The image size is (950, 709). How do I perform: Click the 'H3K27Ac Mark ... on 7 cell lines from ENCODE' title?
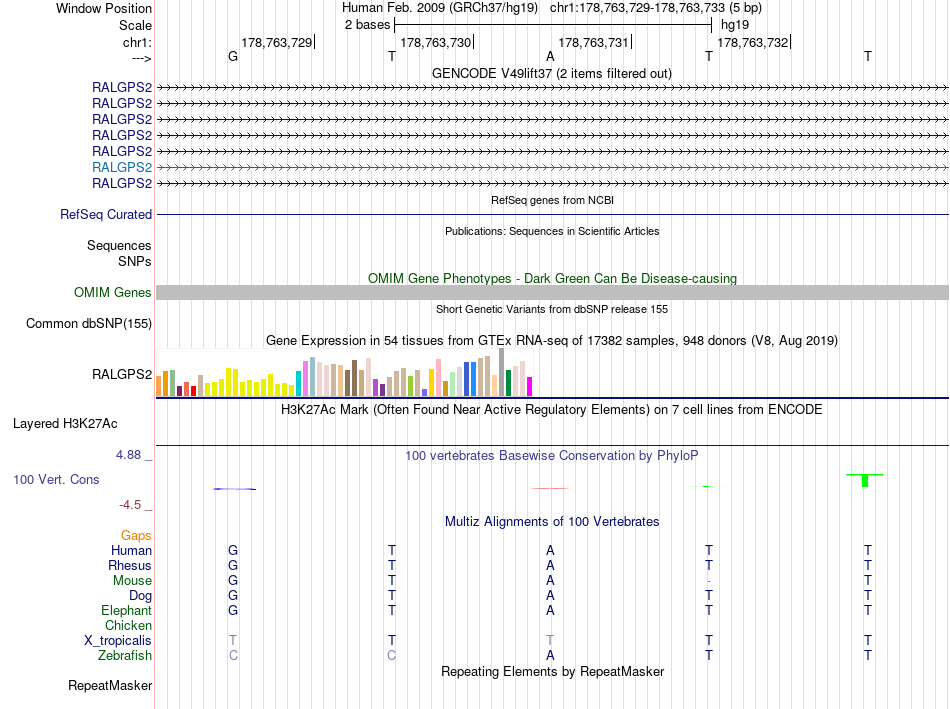(x=552, y=410)
